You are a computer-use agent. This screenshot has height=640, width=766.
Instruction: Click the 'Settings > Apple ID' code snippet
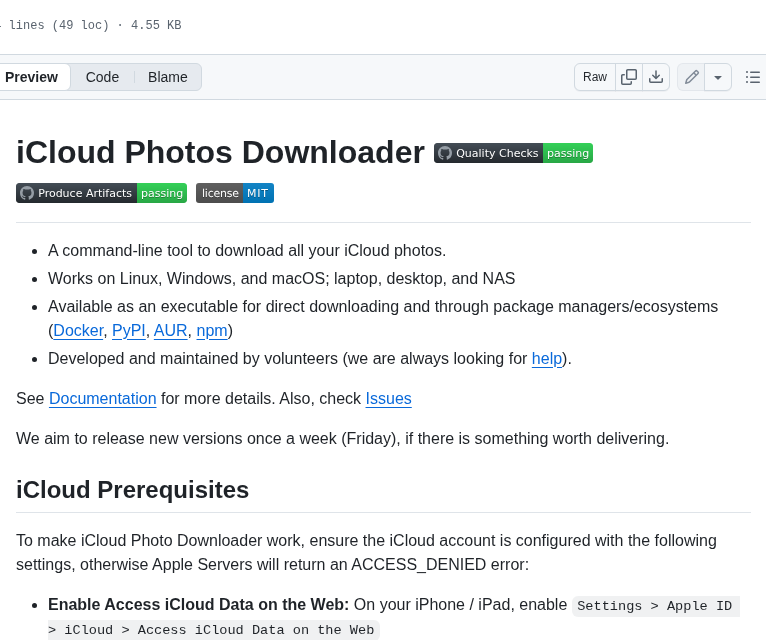pyautogui.click(x=654, y=606)
